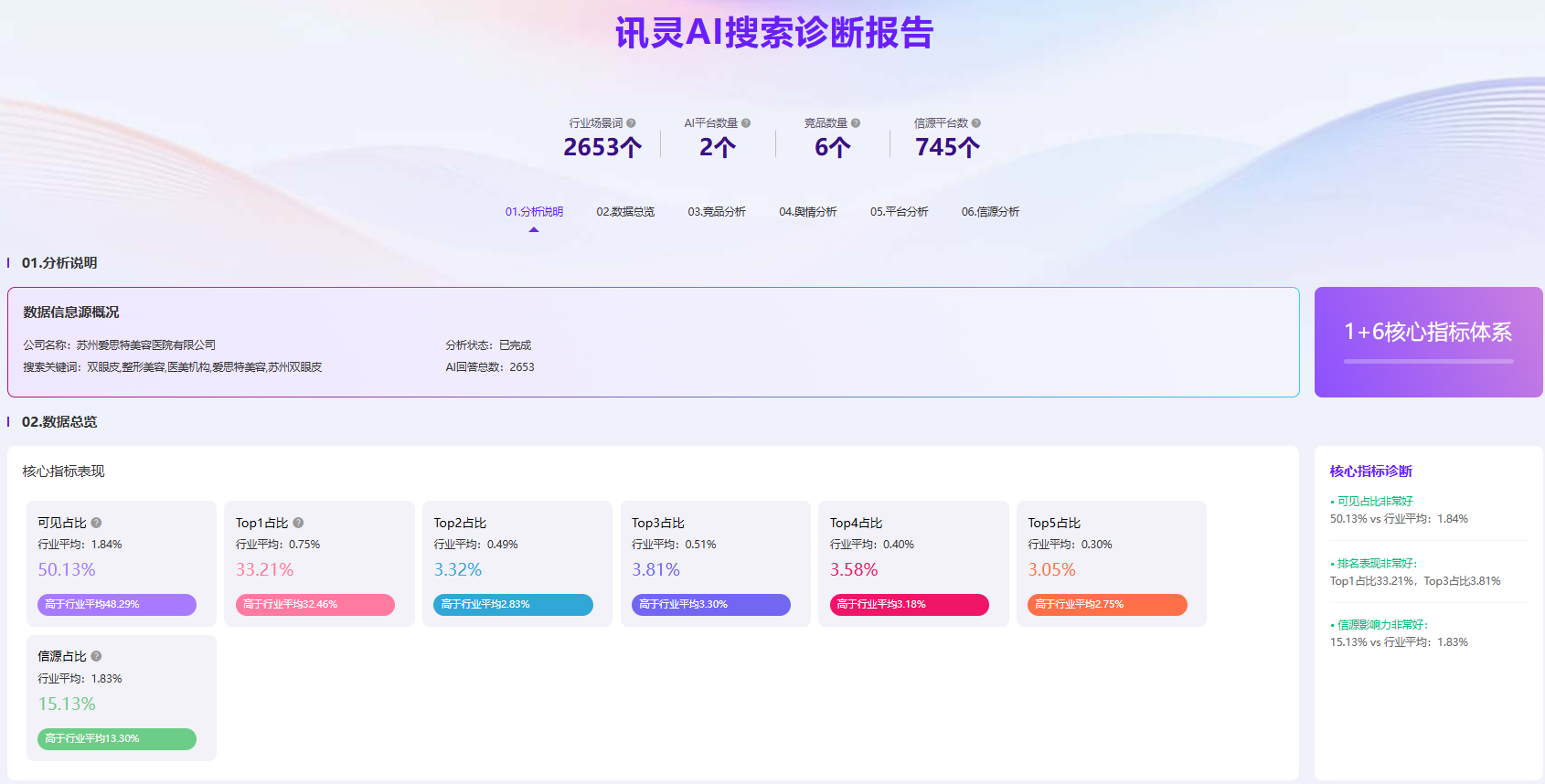
Task: Click 高于行业平均2.75% orange bar
Action: (x=1107, y=605)
